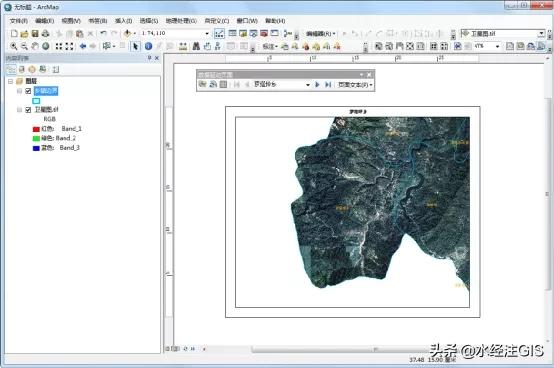The width and height of the screenshot is (554, 368).
Task: Click the blue Band_3 color swatch
Action: click(x=36, y=148)
